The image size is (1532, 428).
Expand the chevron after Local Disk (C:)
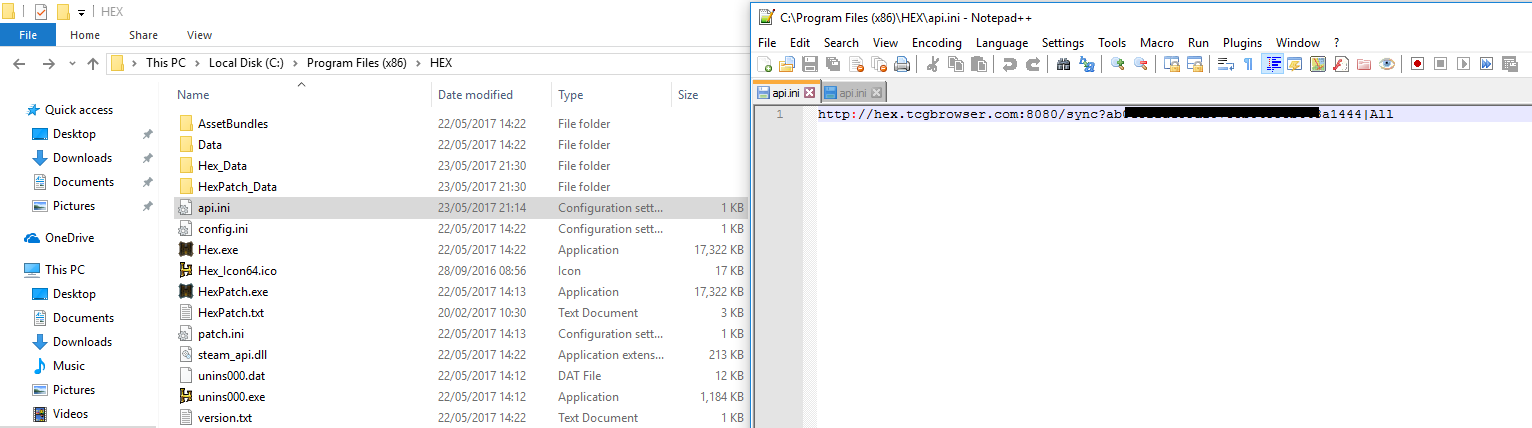[295, 63]
